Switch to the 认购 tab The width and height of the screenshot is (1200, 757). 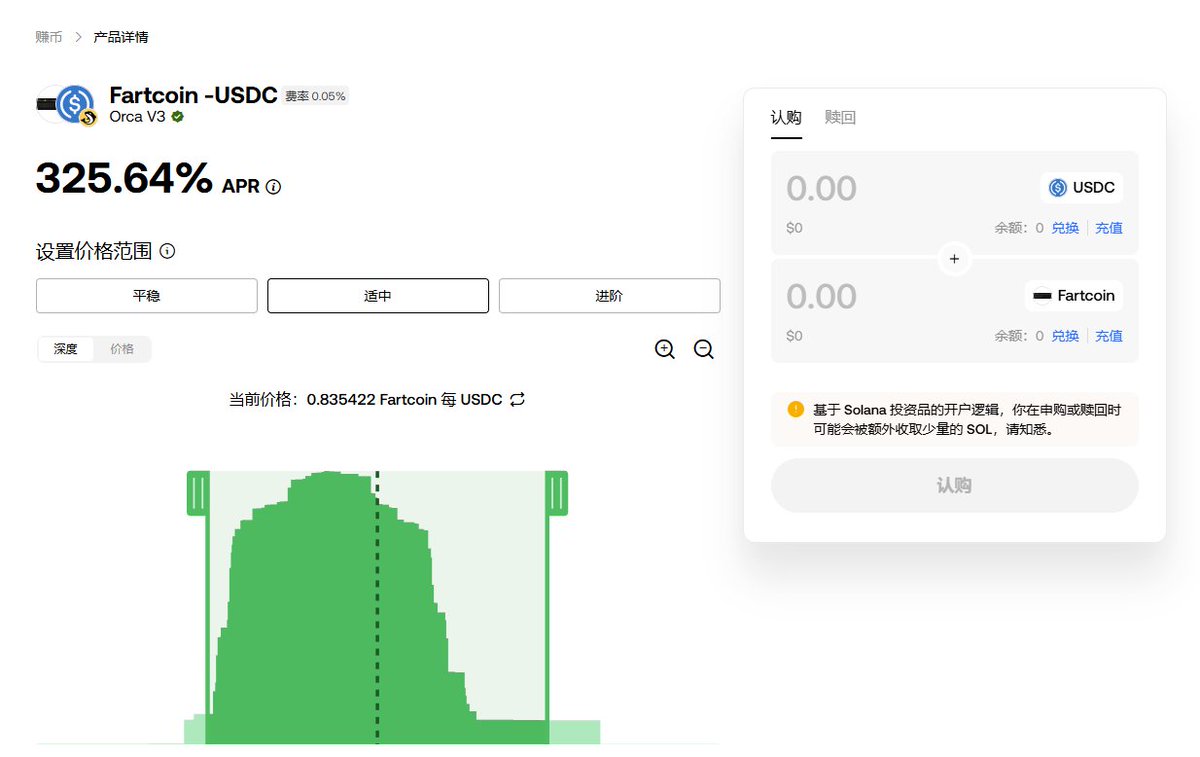point(786,118)
